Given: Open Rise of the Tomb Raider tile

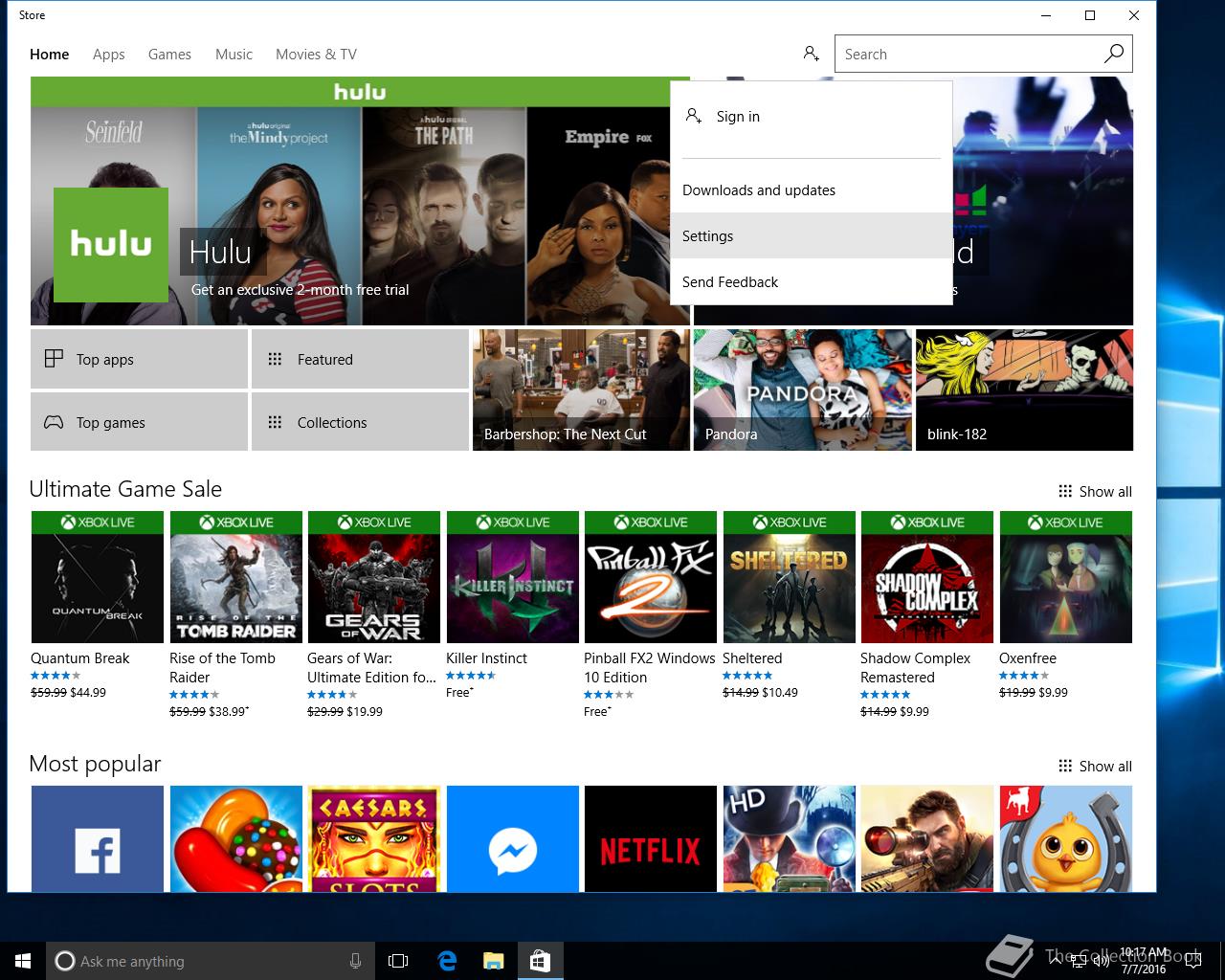Looking at the screenshot, I should pyautogui.click(x=236, y=577).
